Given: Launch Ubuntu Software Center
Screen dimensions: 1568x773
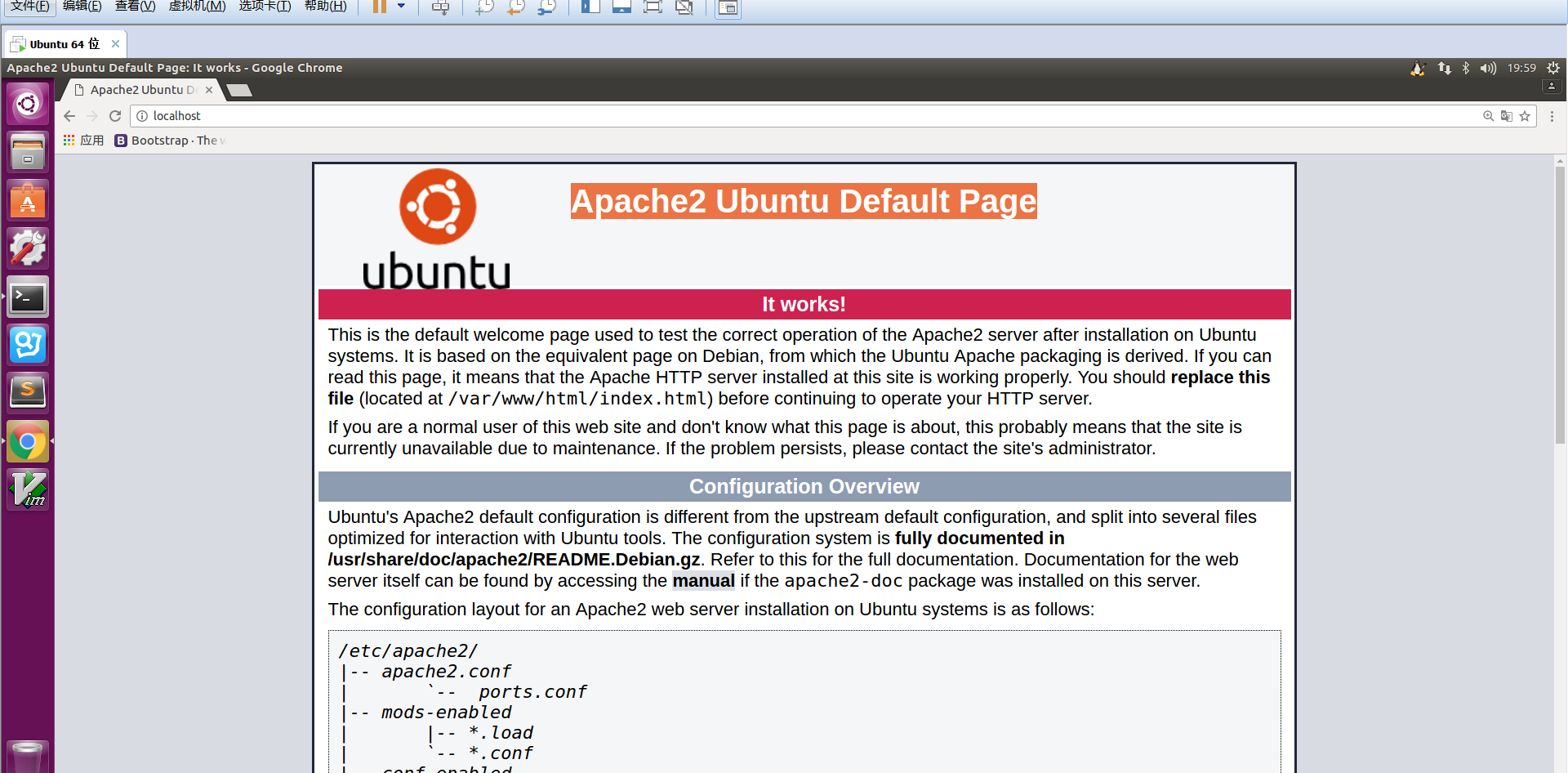Looking at the screenshot, I should (x=28, y=201).
